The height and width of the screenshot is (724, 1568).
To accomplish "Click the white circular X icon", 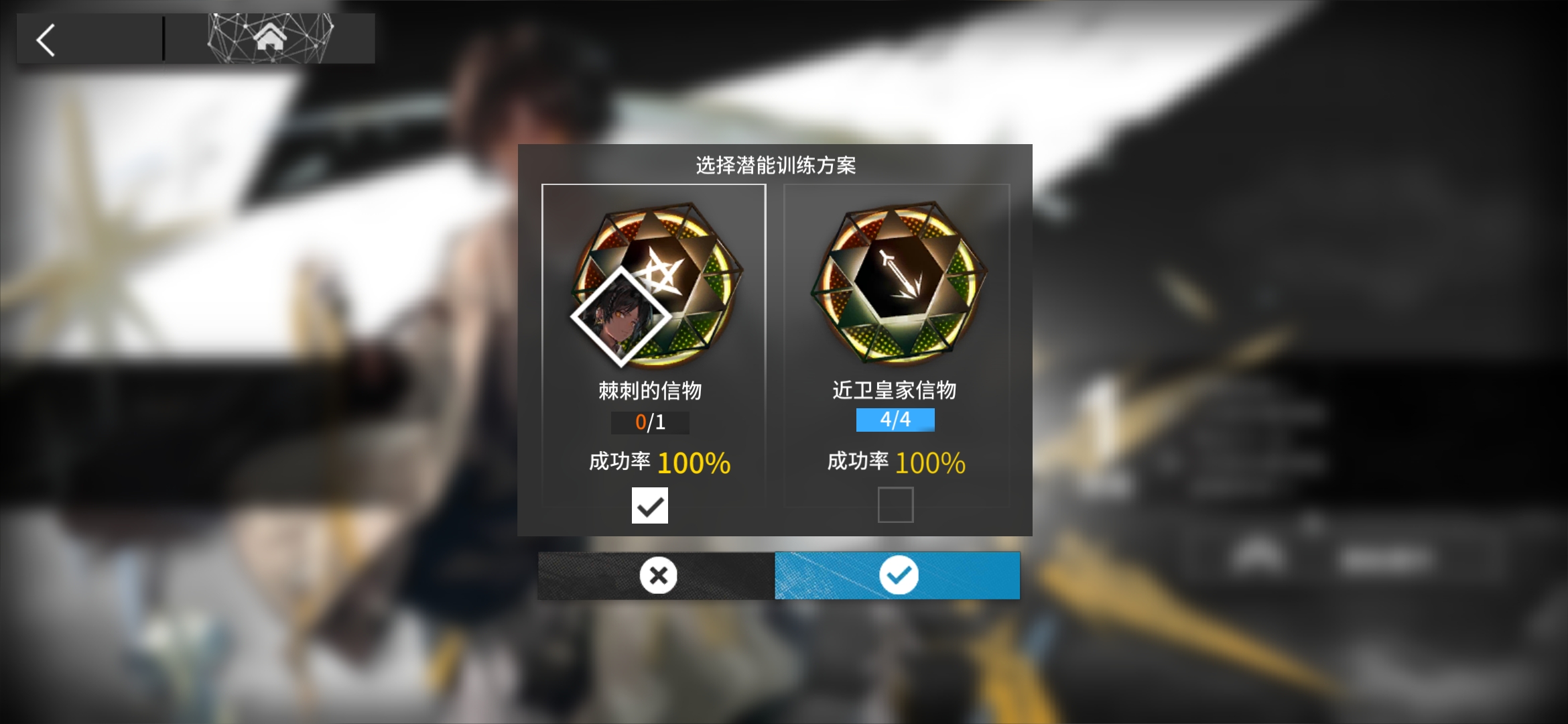I will click(x=658, y=575).
